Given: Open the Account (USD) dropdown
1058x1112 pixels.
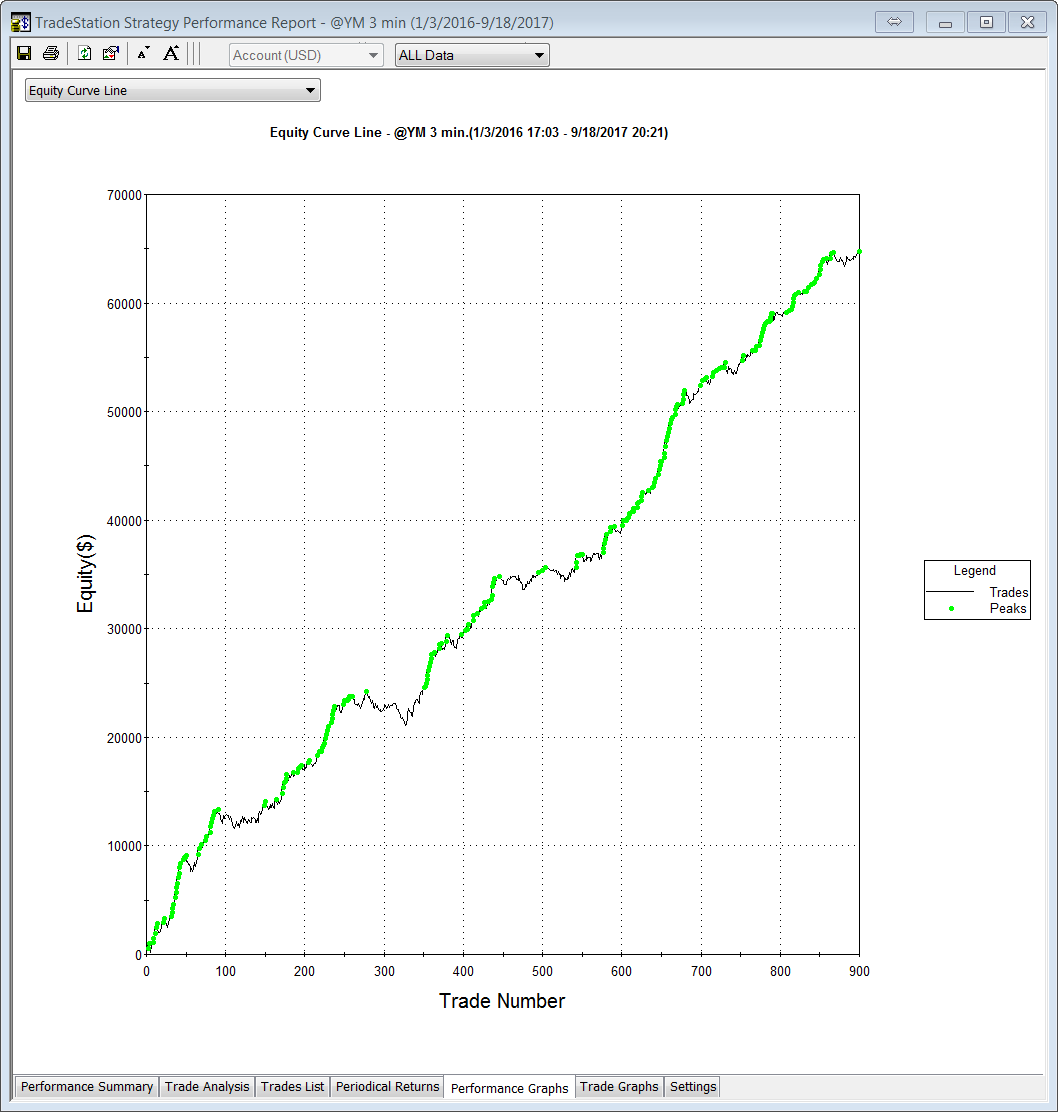Looking at the screenshot, I should click(306, 55).
